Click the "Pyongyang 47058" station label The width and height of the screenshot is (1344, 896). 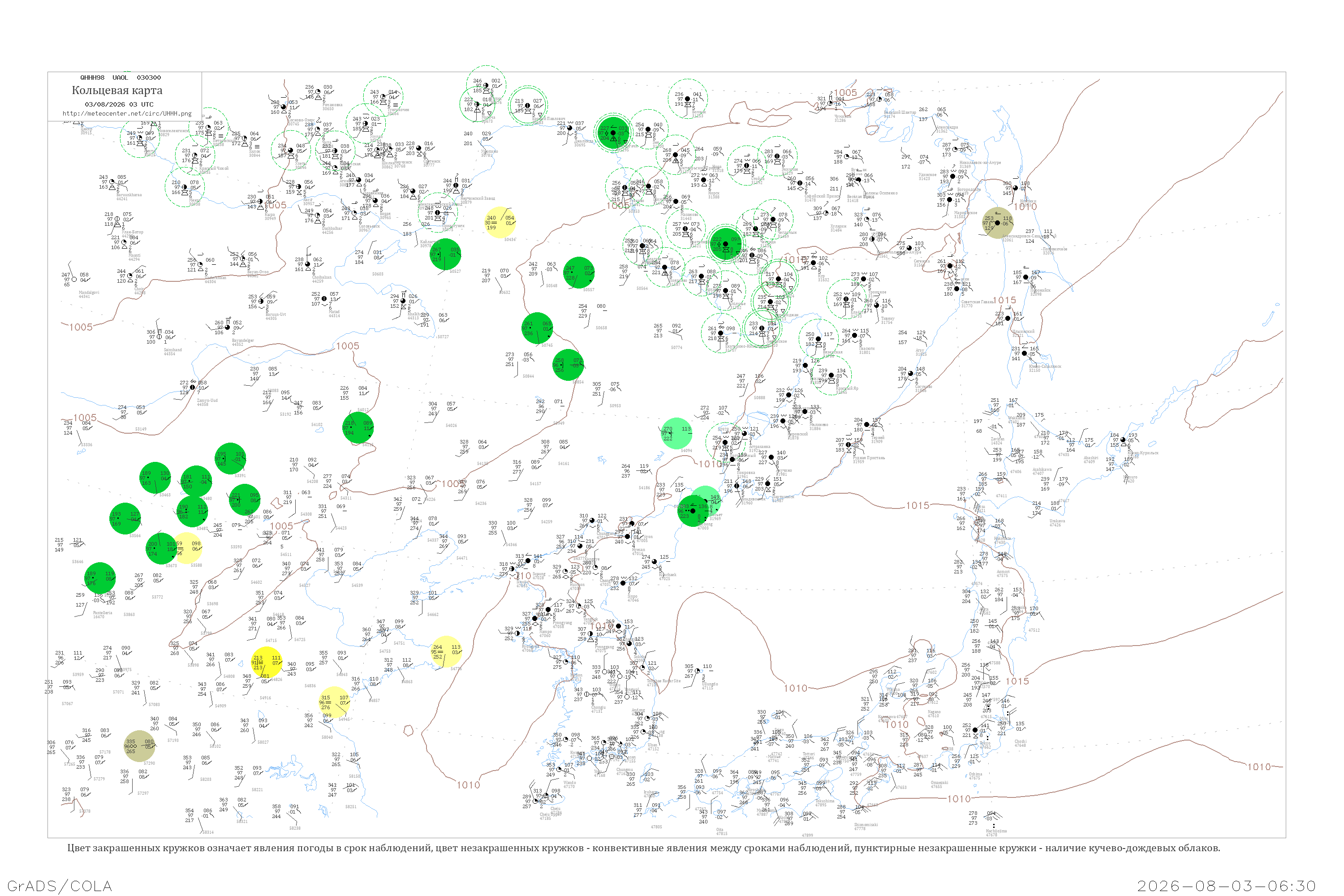(x=562, y=625)
